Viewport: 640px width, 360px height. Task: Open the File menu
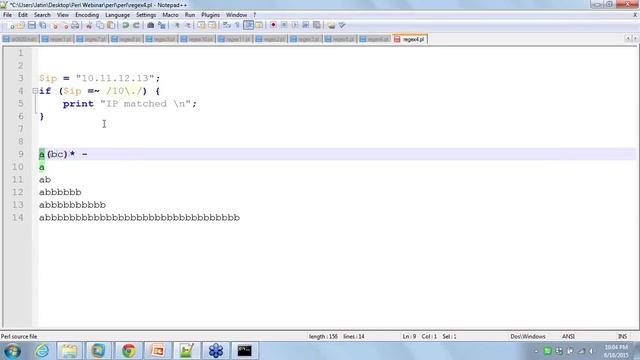pos(7,15)
